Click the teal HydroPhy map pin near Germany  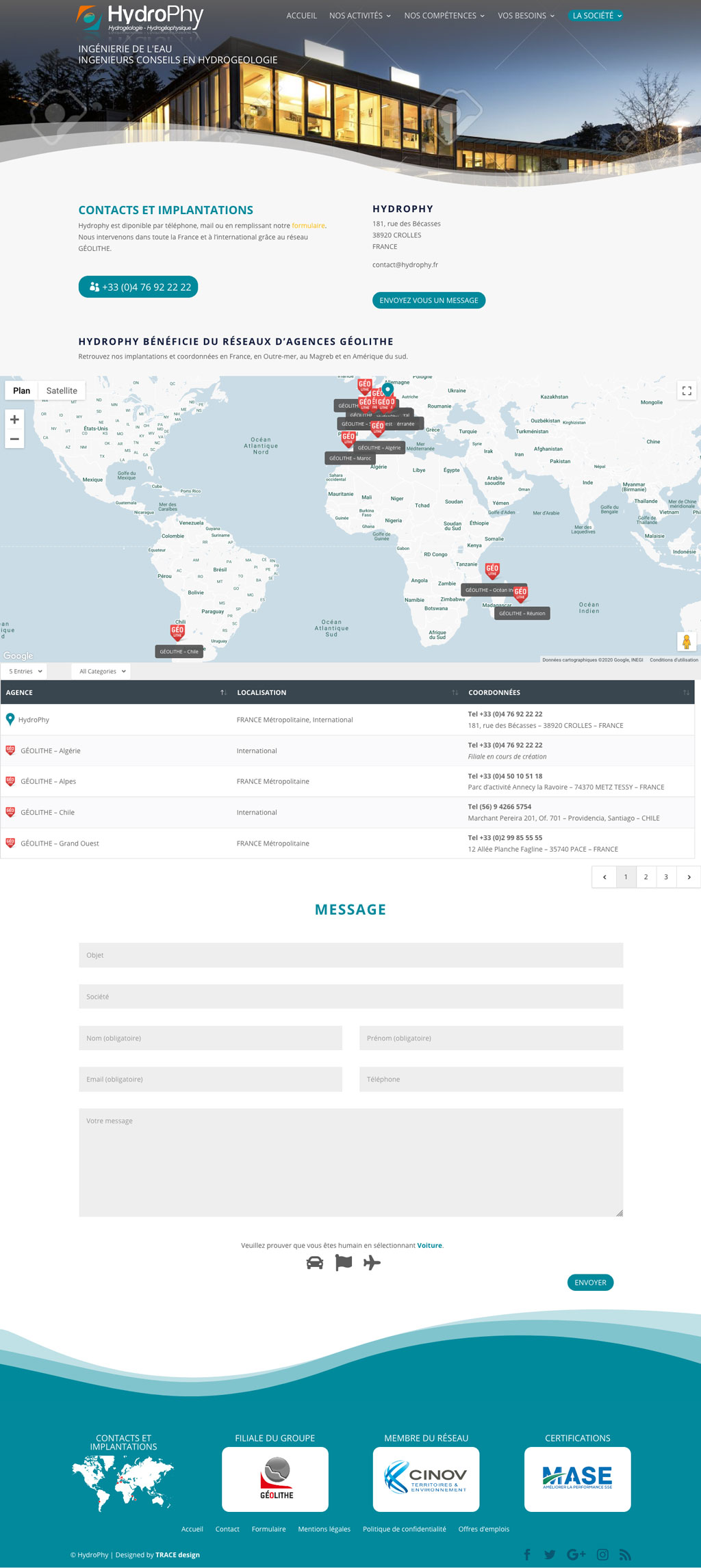[387, 390]
